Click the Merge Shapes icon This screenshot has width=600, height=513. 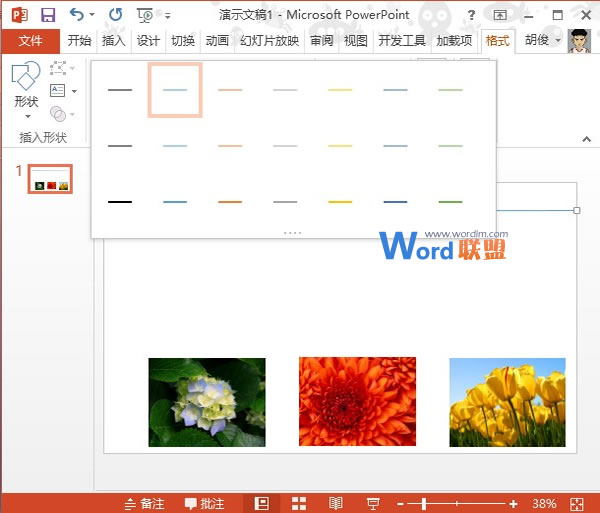pos(58,114)
